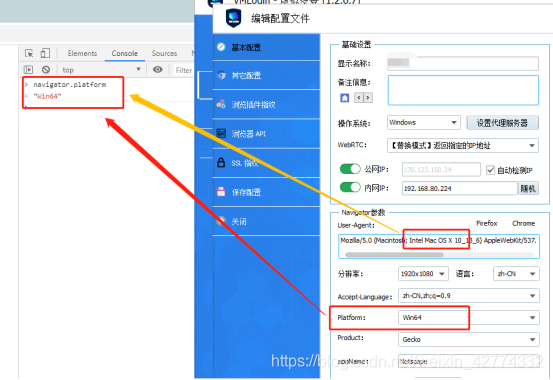Image resolution: width=553 pixels, height=380 pixels.
Task: Click the navigator.platform console command text
Action: [69, 85]
